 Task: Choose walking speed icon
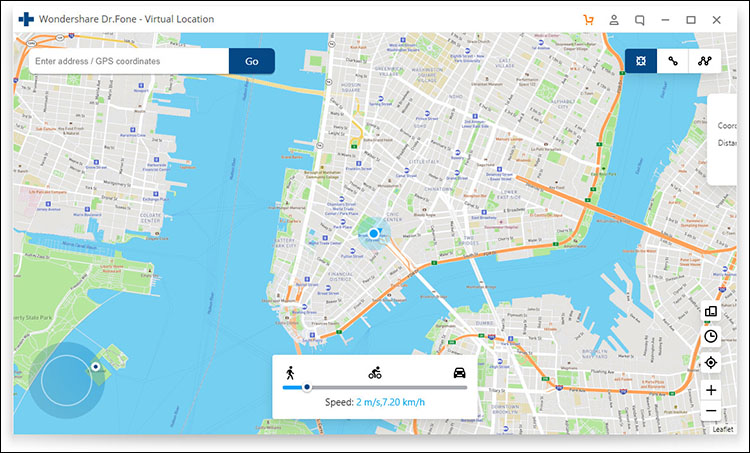pos(290,373)
